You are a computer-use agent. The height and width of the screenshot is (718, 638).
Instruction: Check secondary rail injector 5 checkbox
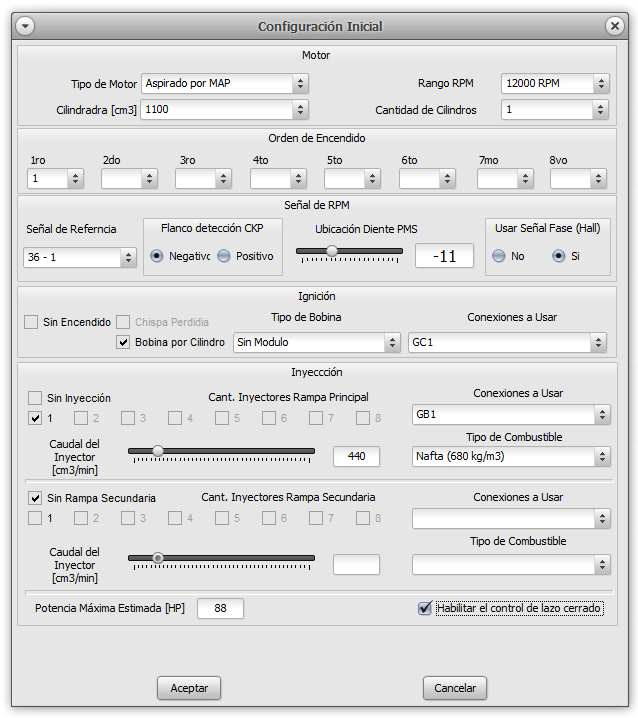pos(222,518)
